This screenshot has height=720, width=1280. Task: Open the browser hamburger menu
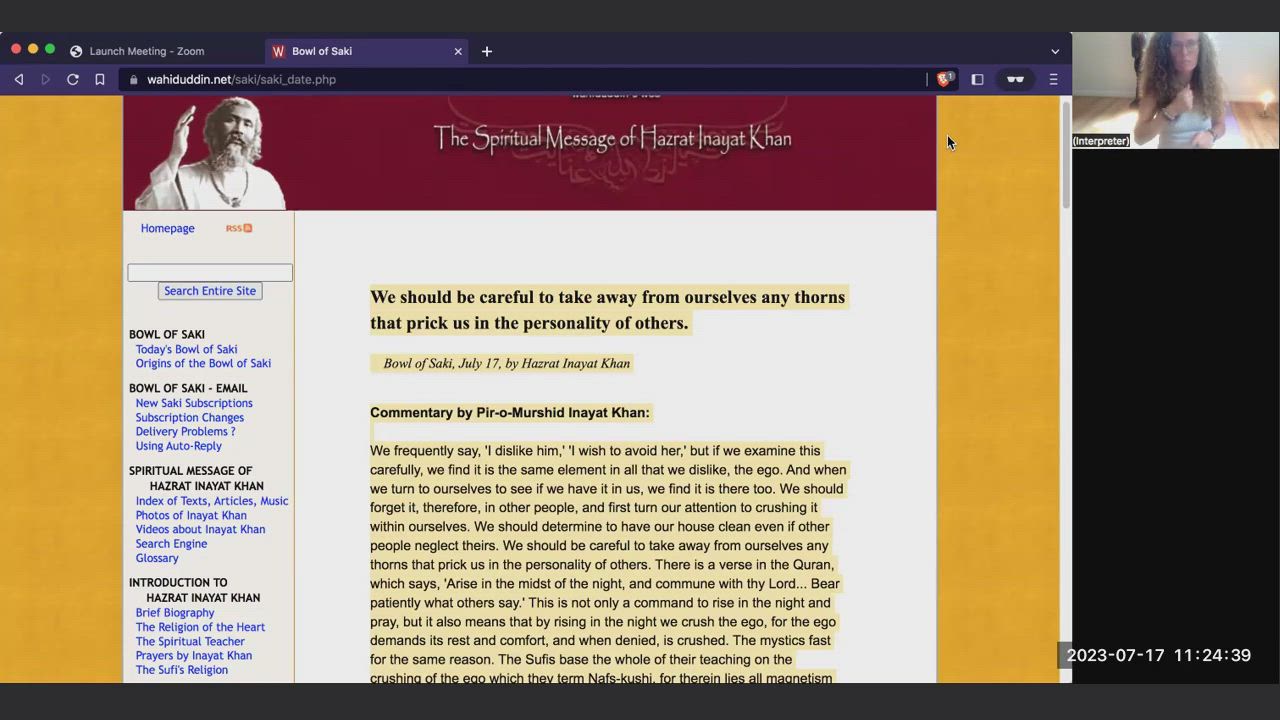click(1053, 80)
